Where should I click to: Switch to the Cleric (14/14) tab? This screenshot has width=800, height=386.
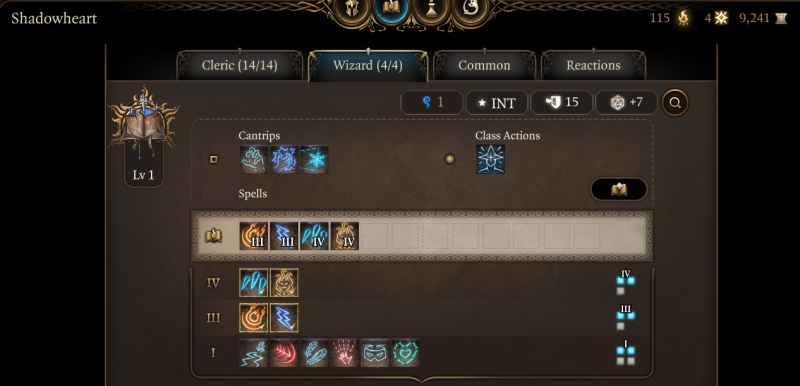pos(240,65)
